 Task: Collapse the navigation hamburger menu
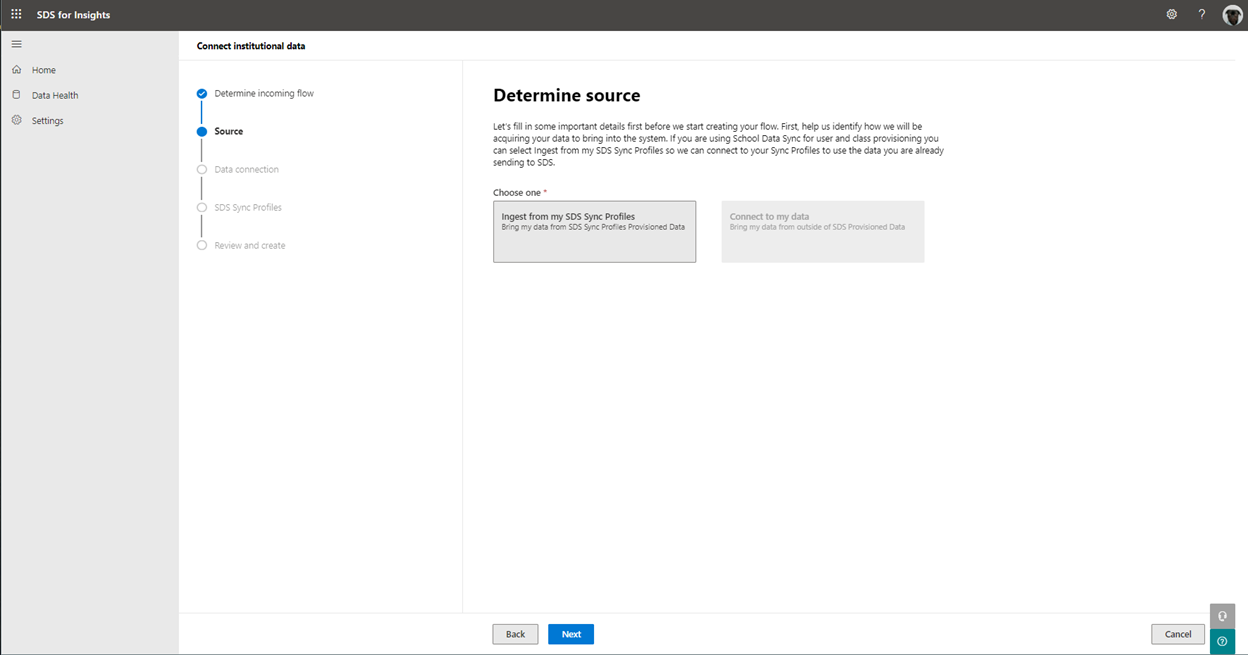(16, 44)
